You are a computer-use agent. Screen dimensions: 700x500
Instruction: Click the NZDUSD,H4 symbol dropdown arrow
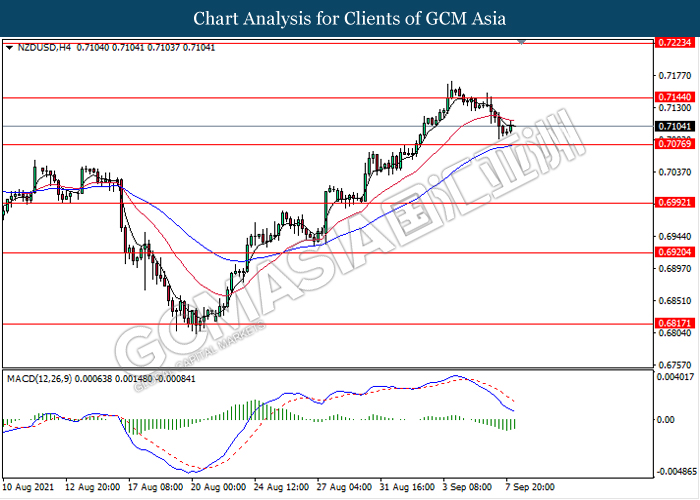point(10,48)
